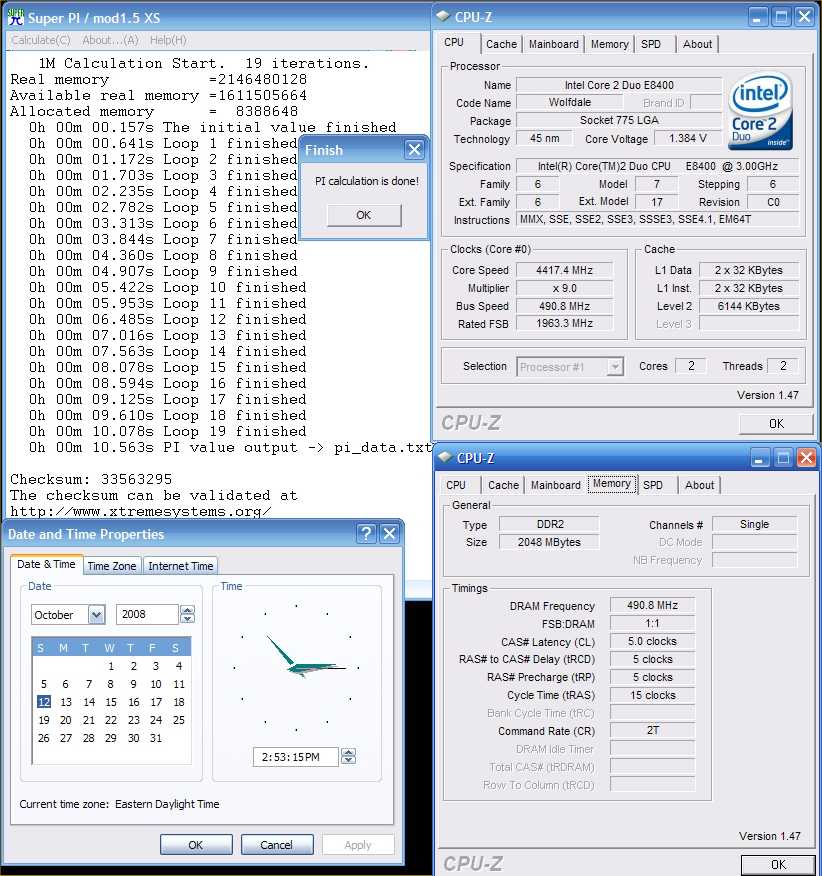Click the Multiplier x 9.0 value
The image size is (822, 876).
(x=564, y=288)
